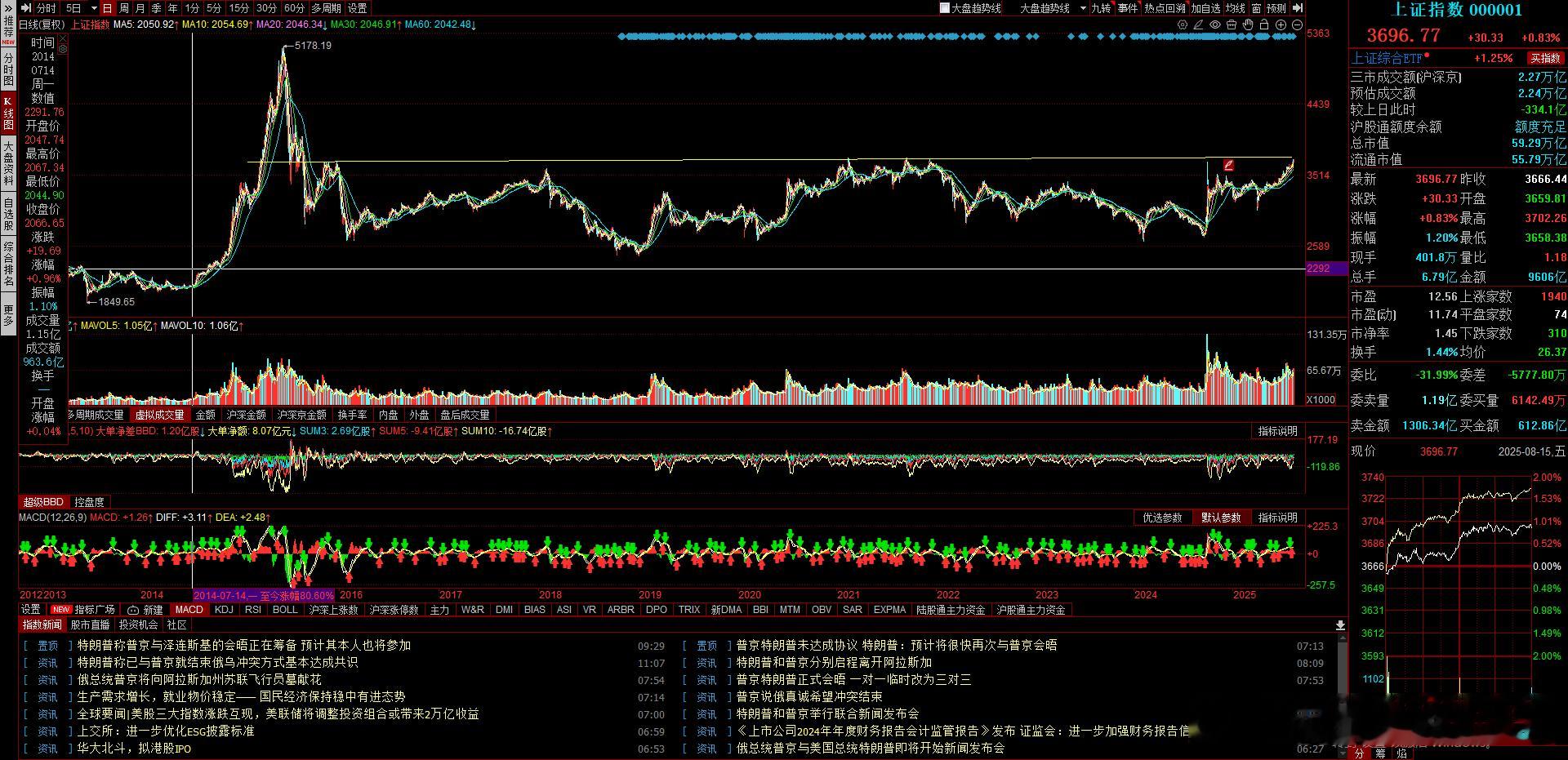Click the download arrow icon in news panel
The height and width of the screenshot is (760, 1568).
pyautogui.click(x=1340, y=625)
